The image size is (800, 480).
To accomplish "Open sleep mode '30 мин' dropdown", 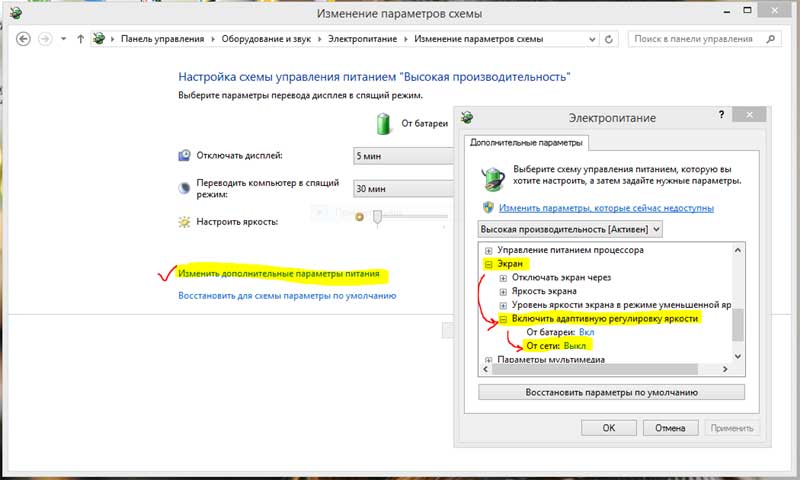I will pos(404,189).
